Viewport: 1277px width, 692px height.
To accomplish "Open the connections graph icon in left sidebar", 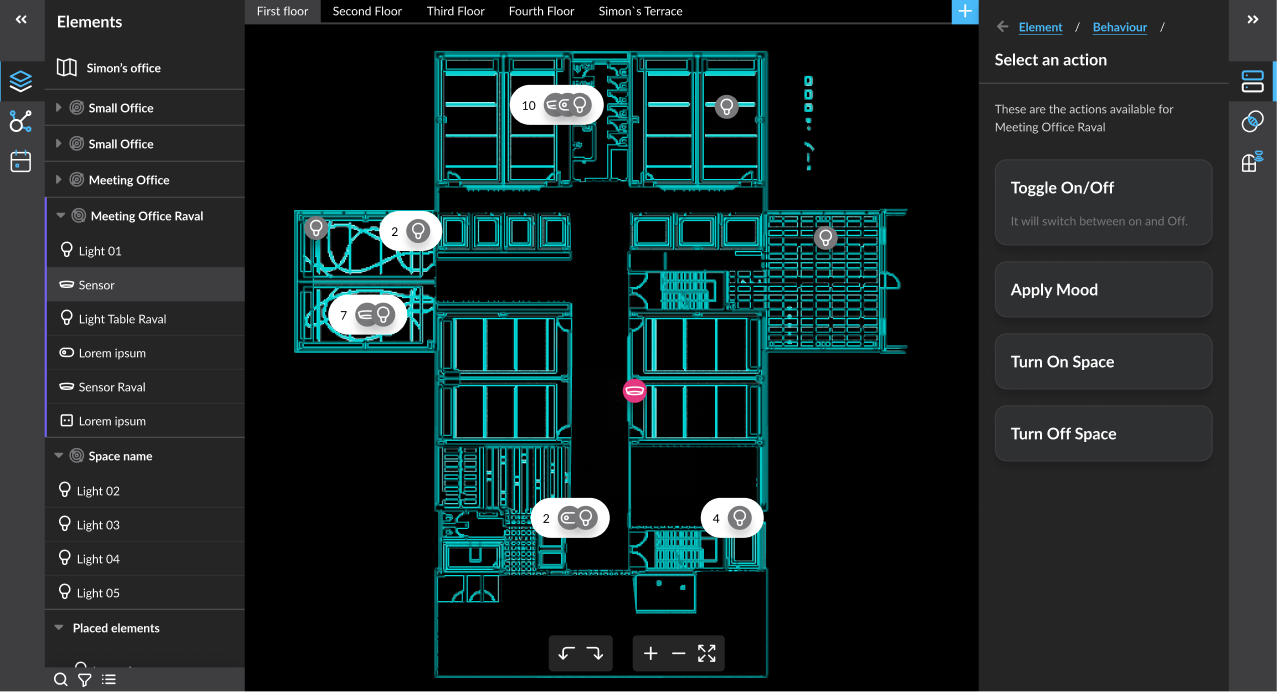I will tap(21, 122).
